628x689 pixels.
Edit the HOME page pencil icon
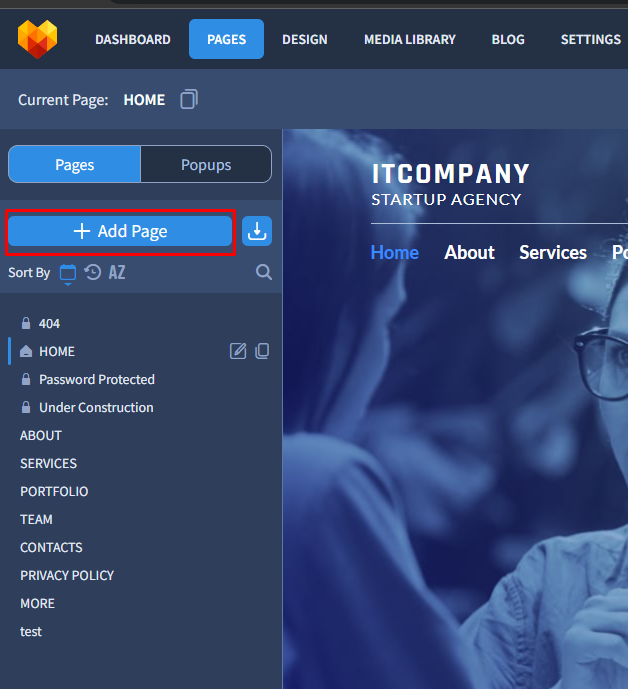click(x=238, y=351)
